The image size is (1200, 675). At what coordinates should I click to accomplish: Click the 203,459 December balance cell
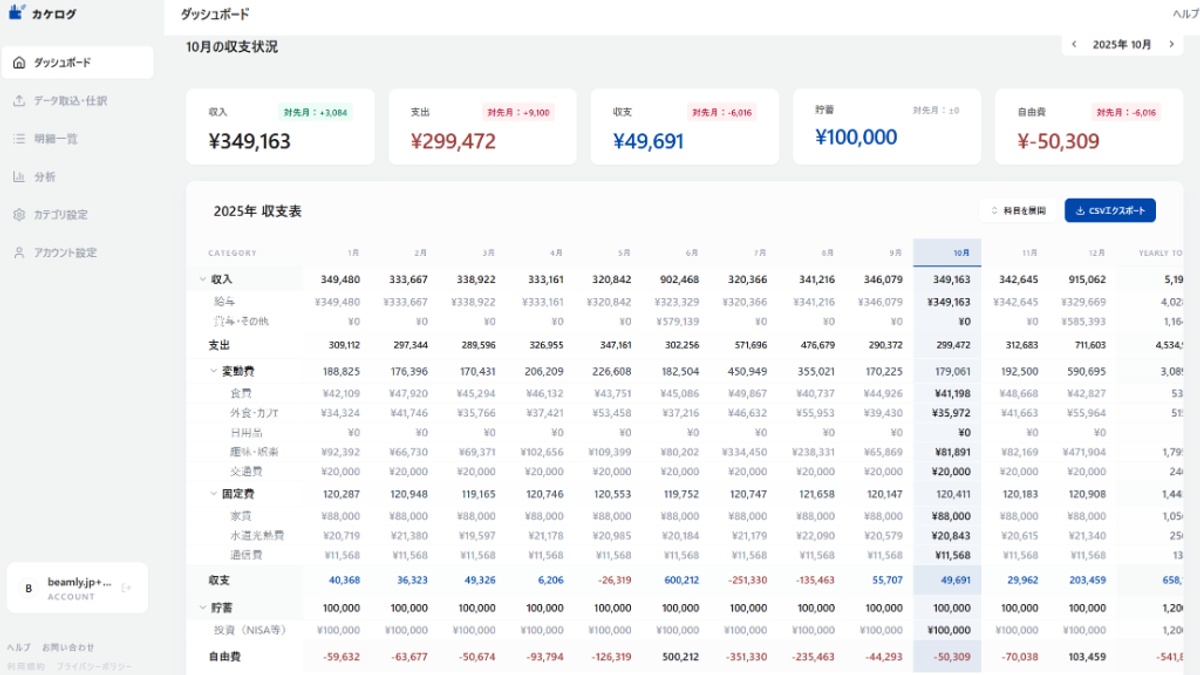pos(1086,580)
